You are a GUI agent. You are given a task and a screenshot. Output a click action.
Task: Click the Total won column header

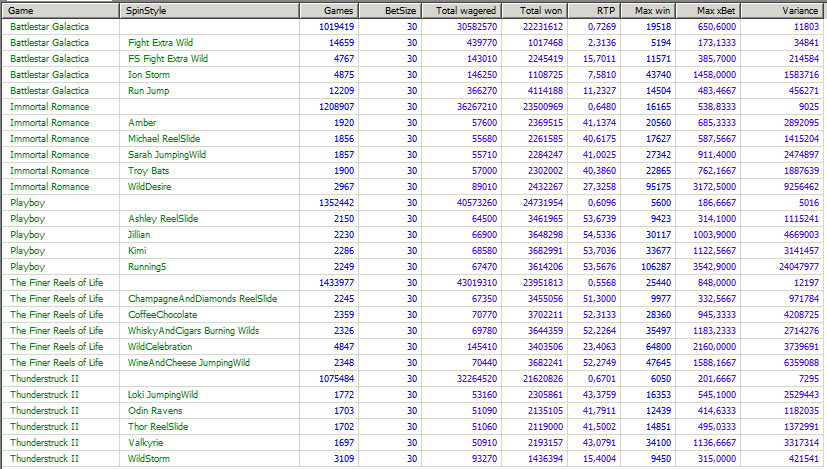tap(535, 11)
